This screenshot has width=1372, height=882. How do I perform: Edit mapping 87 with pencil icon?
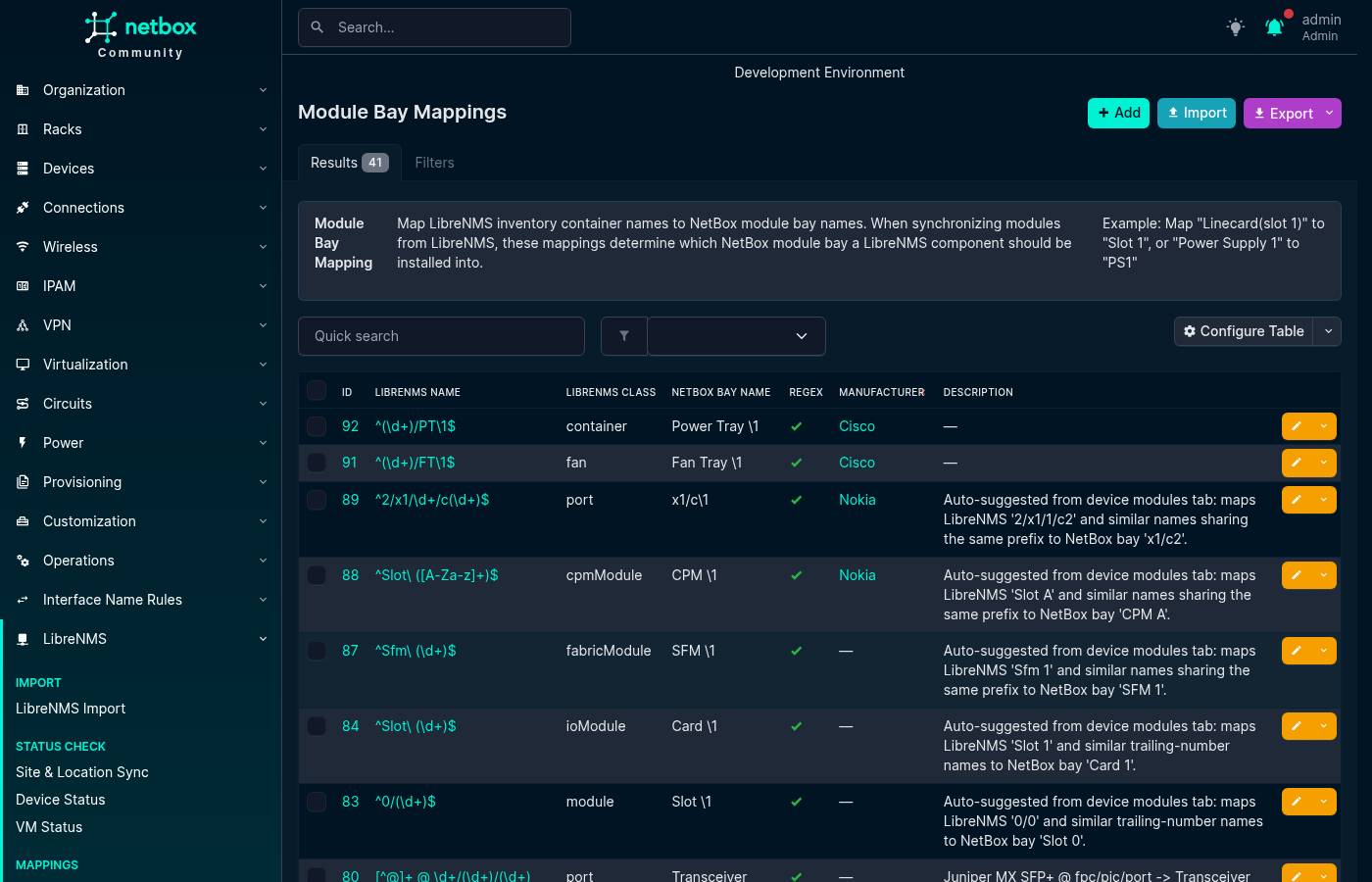point(1297,651)
